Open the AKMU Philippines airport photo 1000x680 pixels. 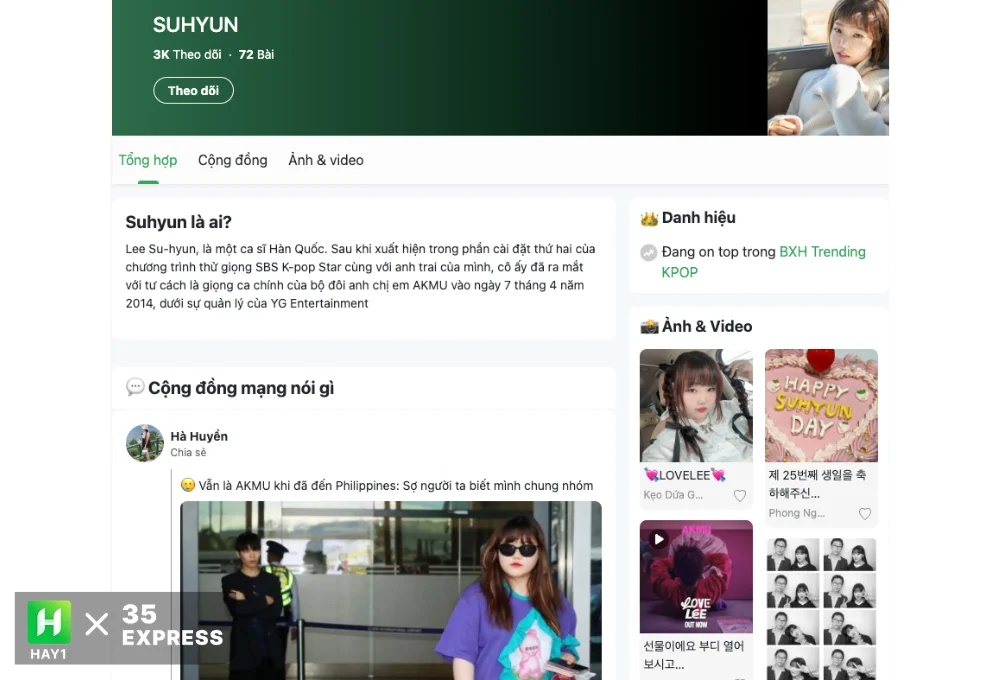(x=391, y=590)
